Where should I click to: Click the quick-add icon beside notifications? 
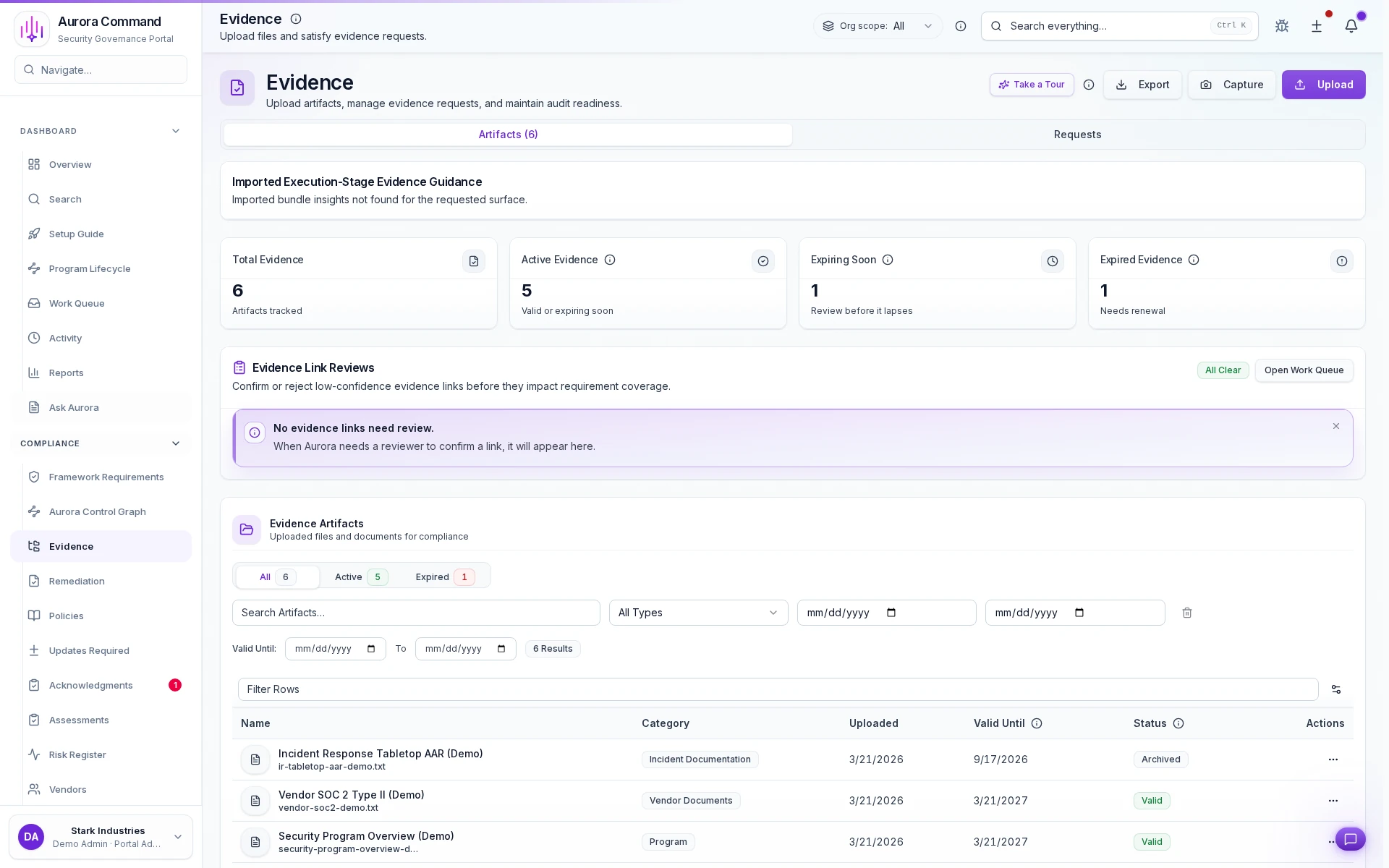[1317, 26]
